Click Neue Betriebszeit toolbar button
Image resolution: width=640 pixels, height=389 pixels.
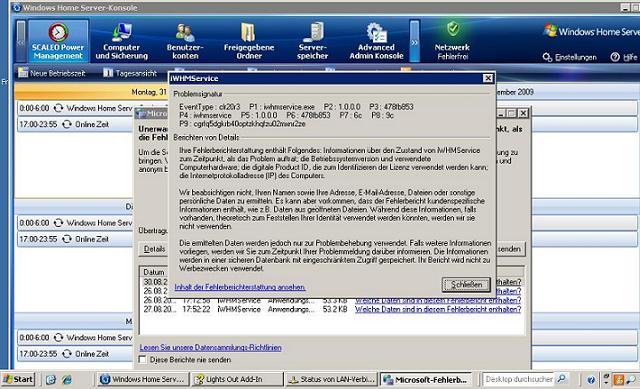(52, 73)
